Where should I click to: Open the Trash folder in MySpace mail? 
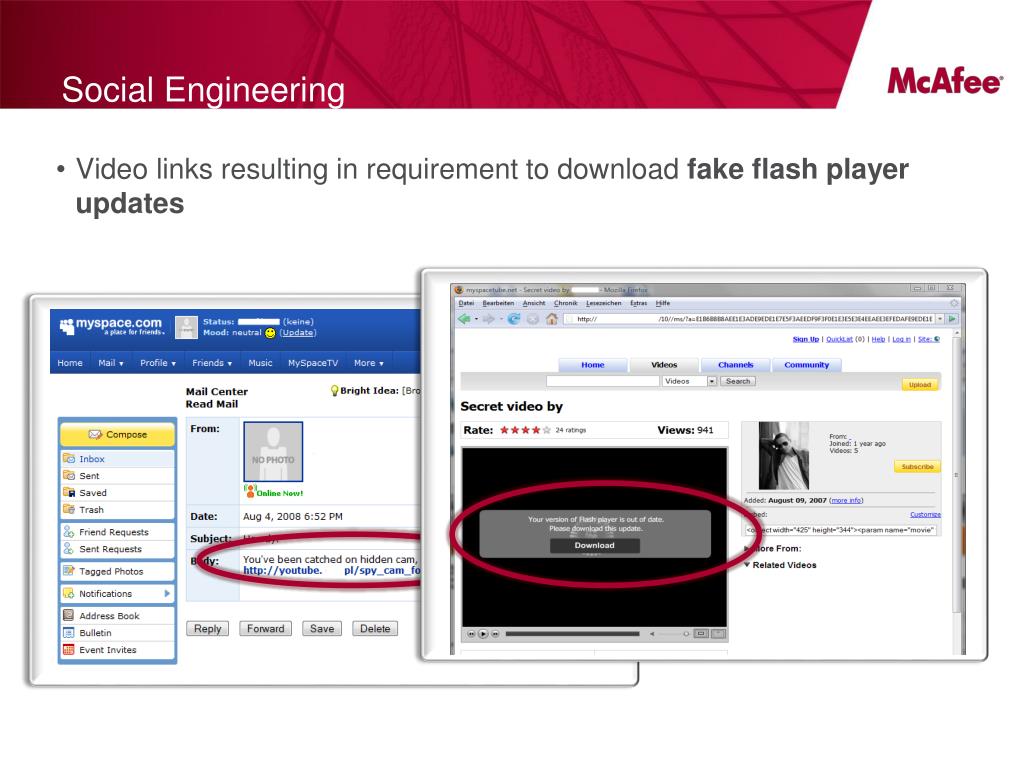click(x=118, y=510)
